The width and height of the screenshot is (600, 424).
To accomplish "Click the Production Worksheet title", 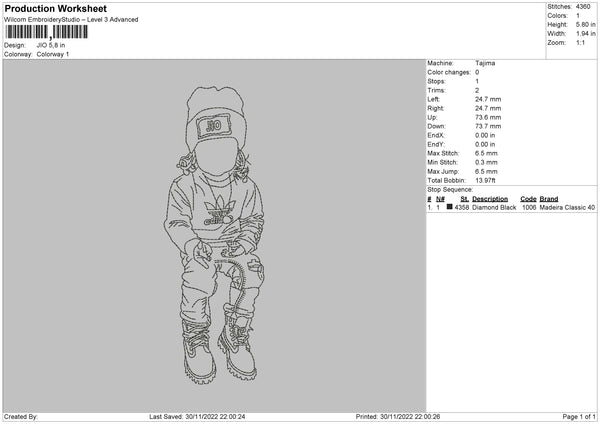I will (x=55, y=8).
